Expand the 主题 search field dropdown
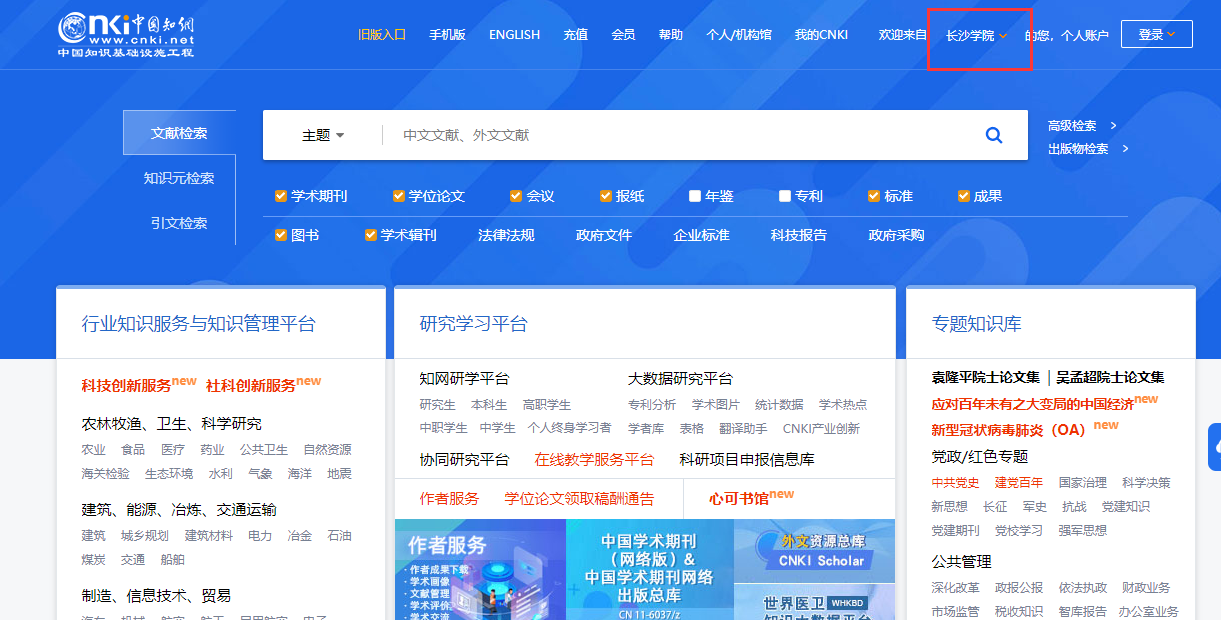The width and height of the screenshot is (1221, 620). click(x=323, y=135)
